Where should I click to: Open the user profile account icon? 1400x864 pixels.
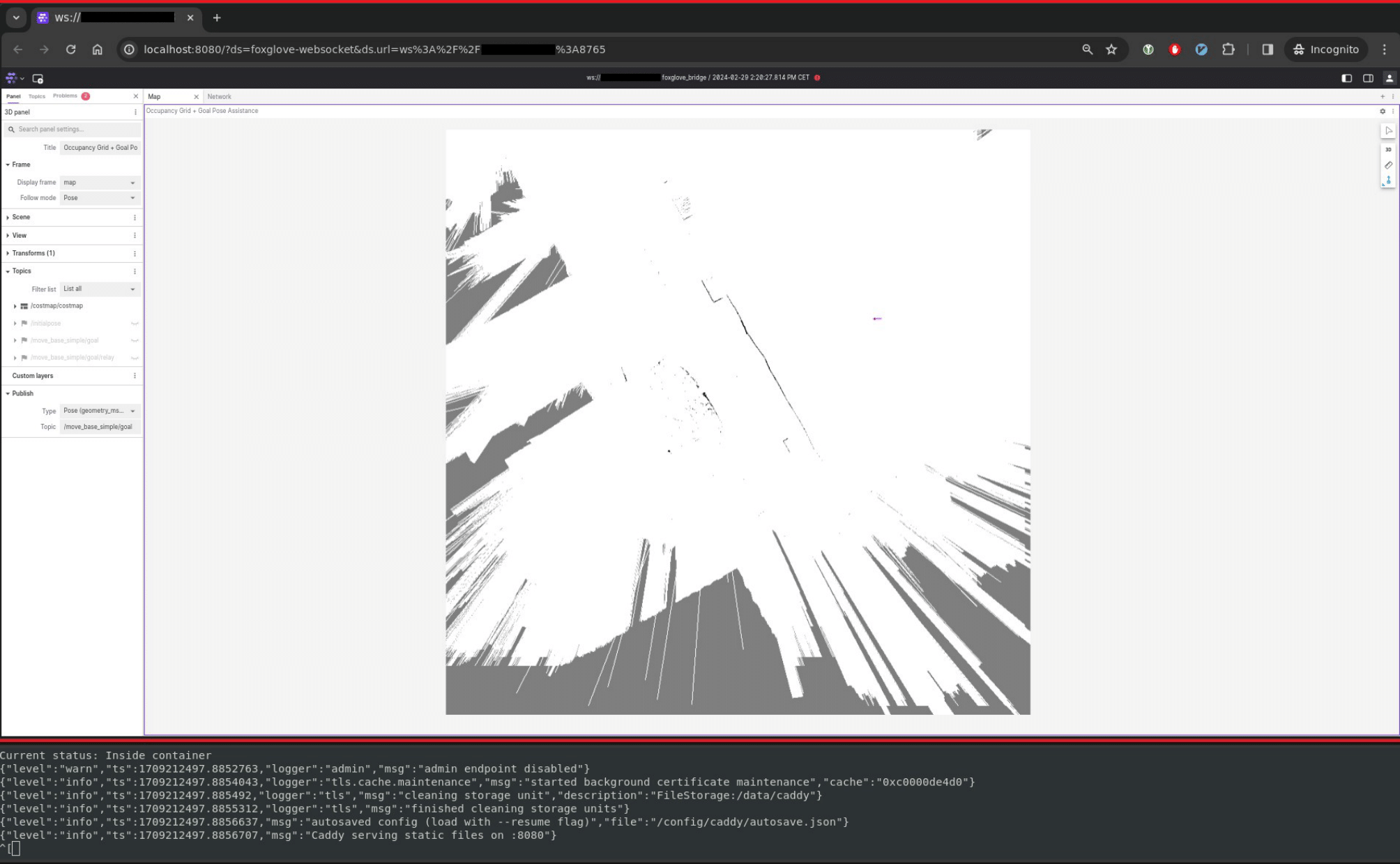pyautogui.click(x=1389, y=78)
